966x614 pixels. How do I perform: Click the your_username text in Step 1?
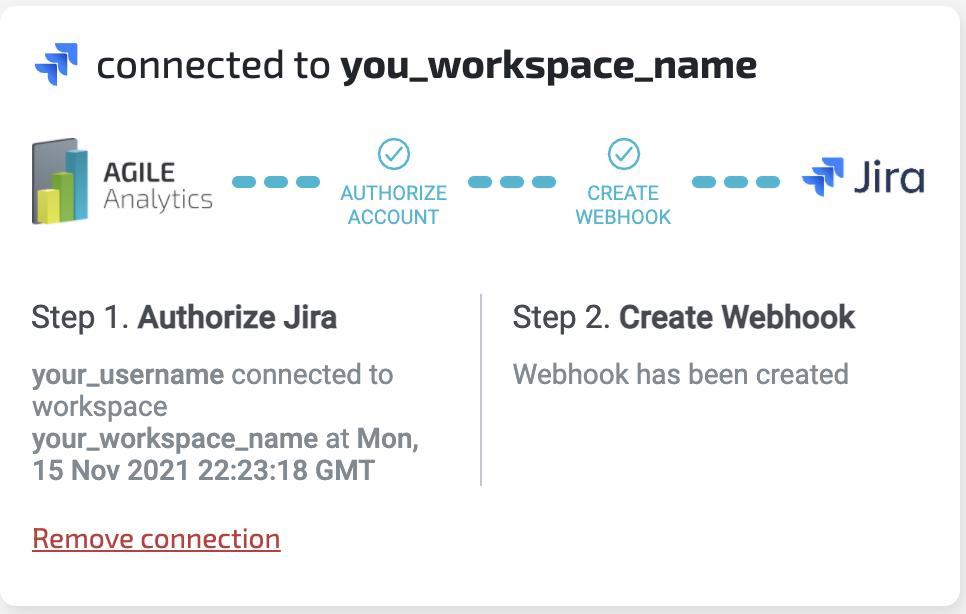(x=127, y=375)
